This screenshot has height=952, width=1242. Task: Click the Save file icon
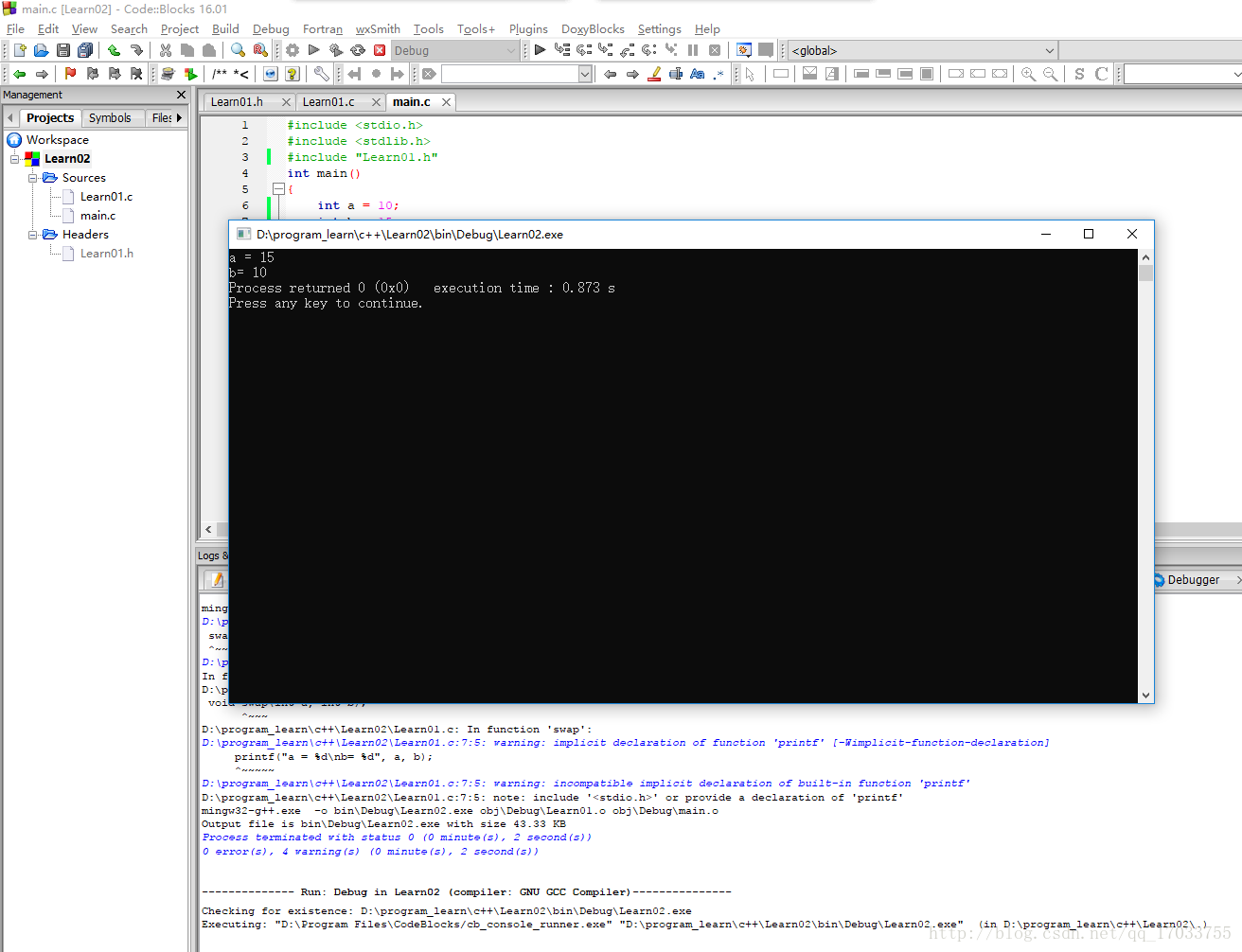(63, 50)
